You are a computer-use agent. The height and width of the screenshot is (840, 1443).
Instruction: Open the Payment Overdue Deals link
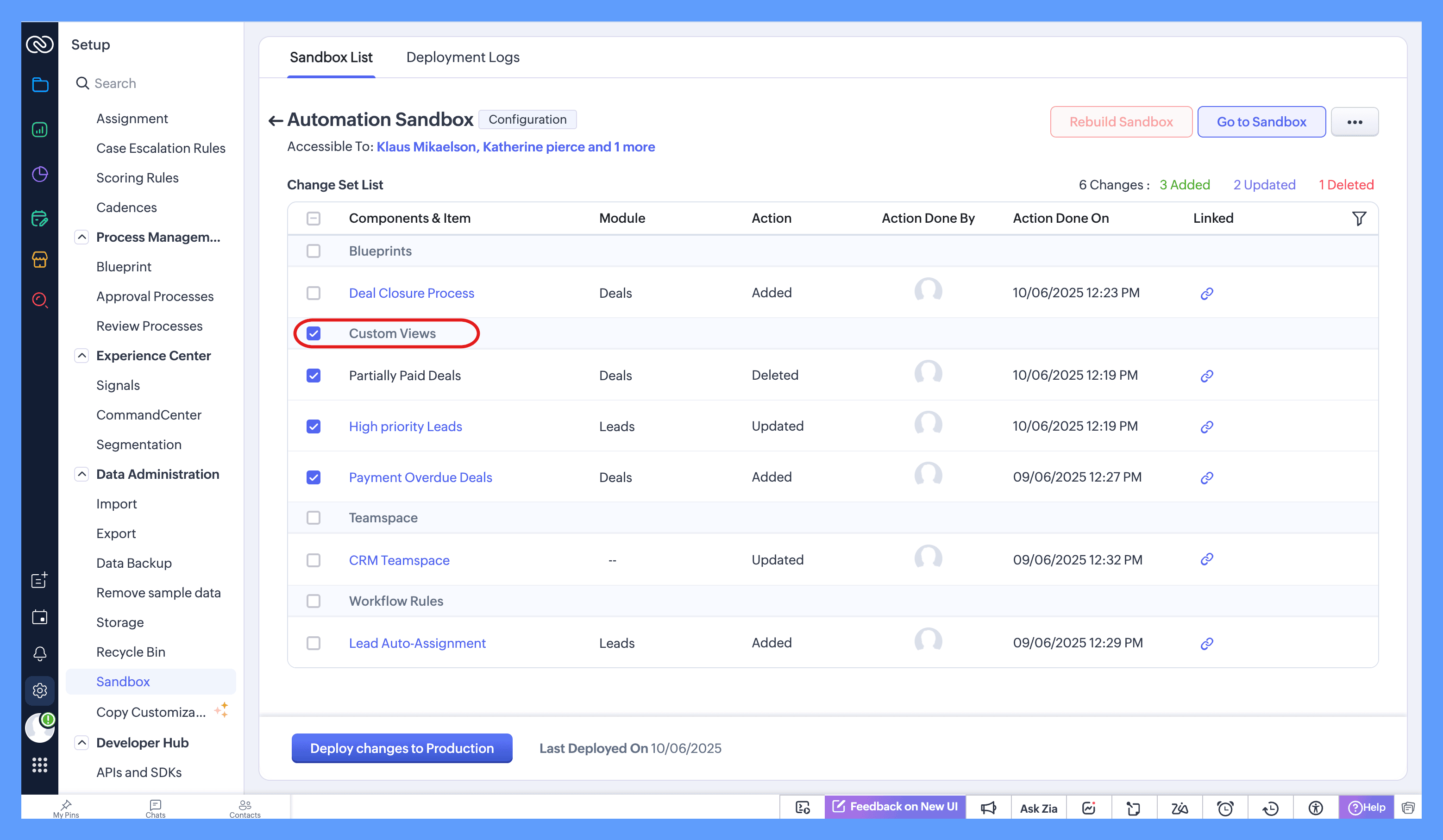point(420,477)
